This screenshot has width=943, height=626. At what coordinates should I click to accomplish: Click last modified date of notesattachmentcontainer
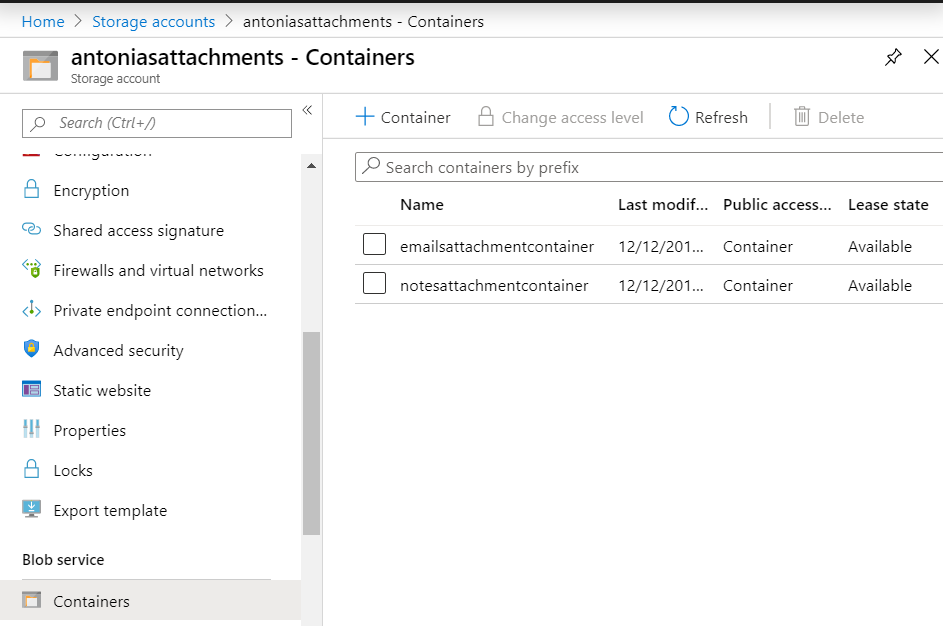click(660, 285)
